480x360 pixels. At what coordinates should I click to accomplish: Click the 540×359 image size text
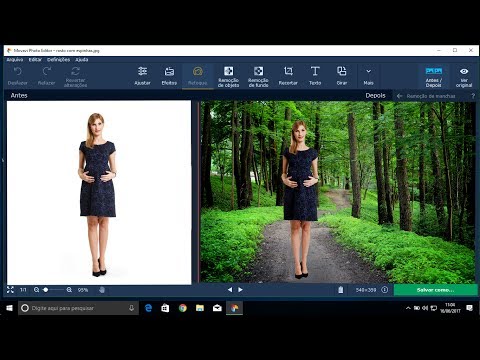click(366, 290)
